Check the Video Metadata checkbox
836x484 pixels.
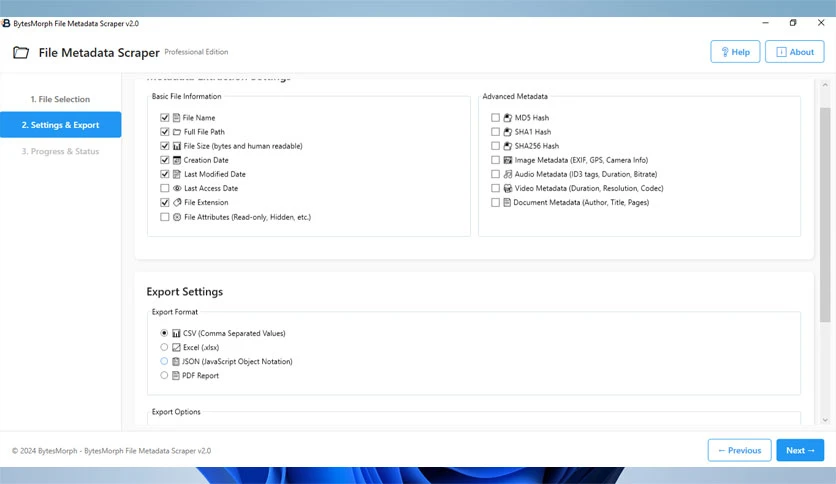(x=495, y=188)
